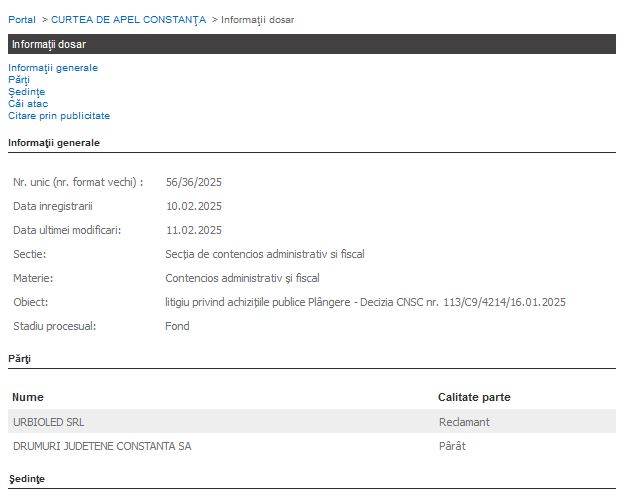Click the Pârât party role cell
619x497 pixels.
[x=452, y=446]
